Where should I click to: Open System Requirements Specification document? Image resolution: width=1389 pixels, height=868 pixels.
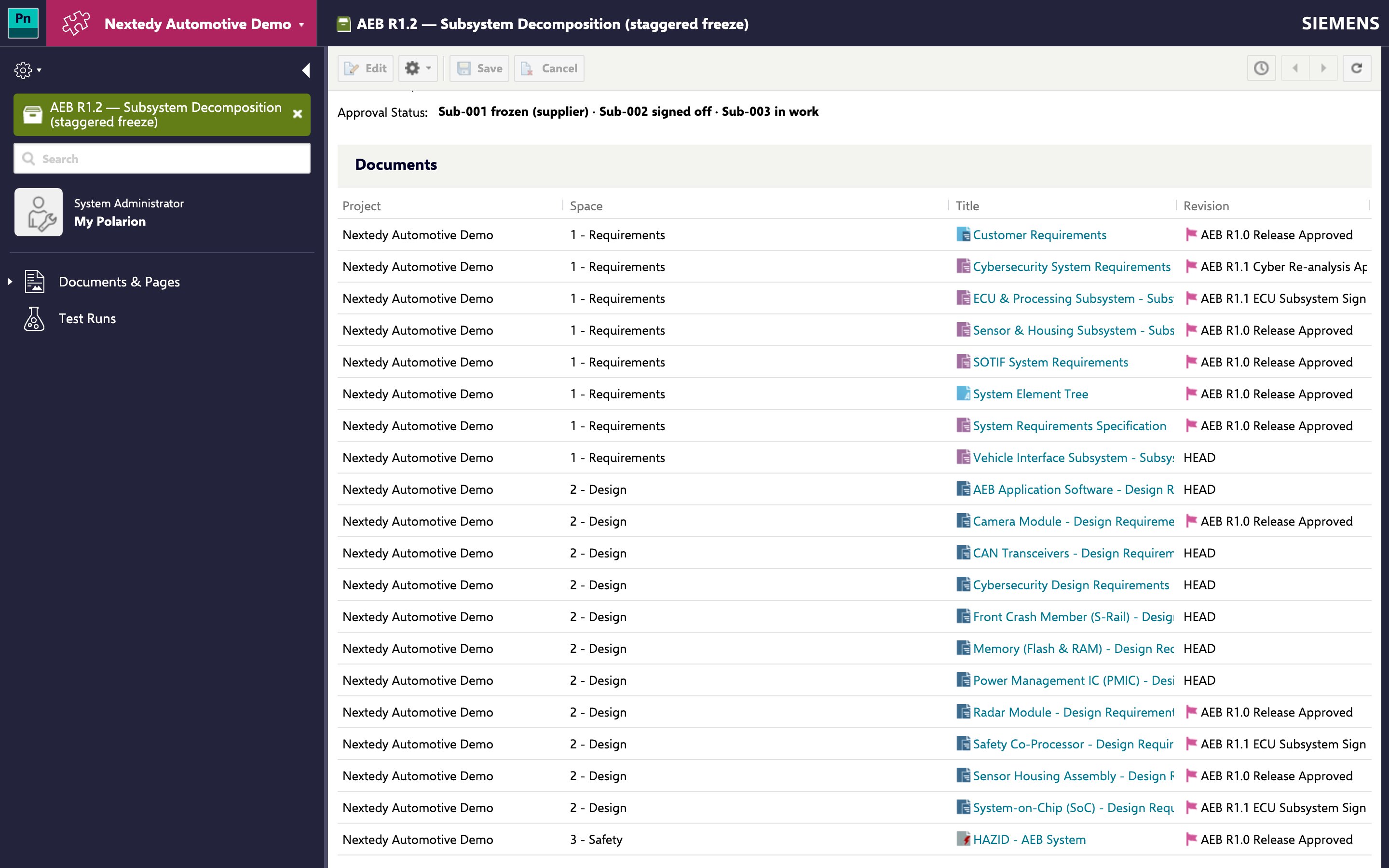pyautogui.click(x=1069, y=426)
